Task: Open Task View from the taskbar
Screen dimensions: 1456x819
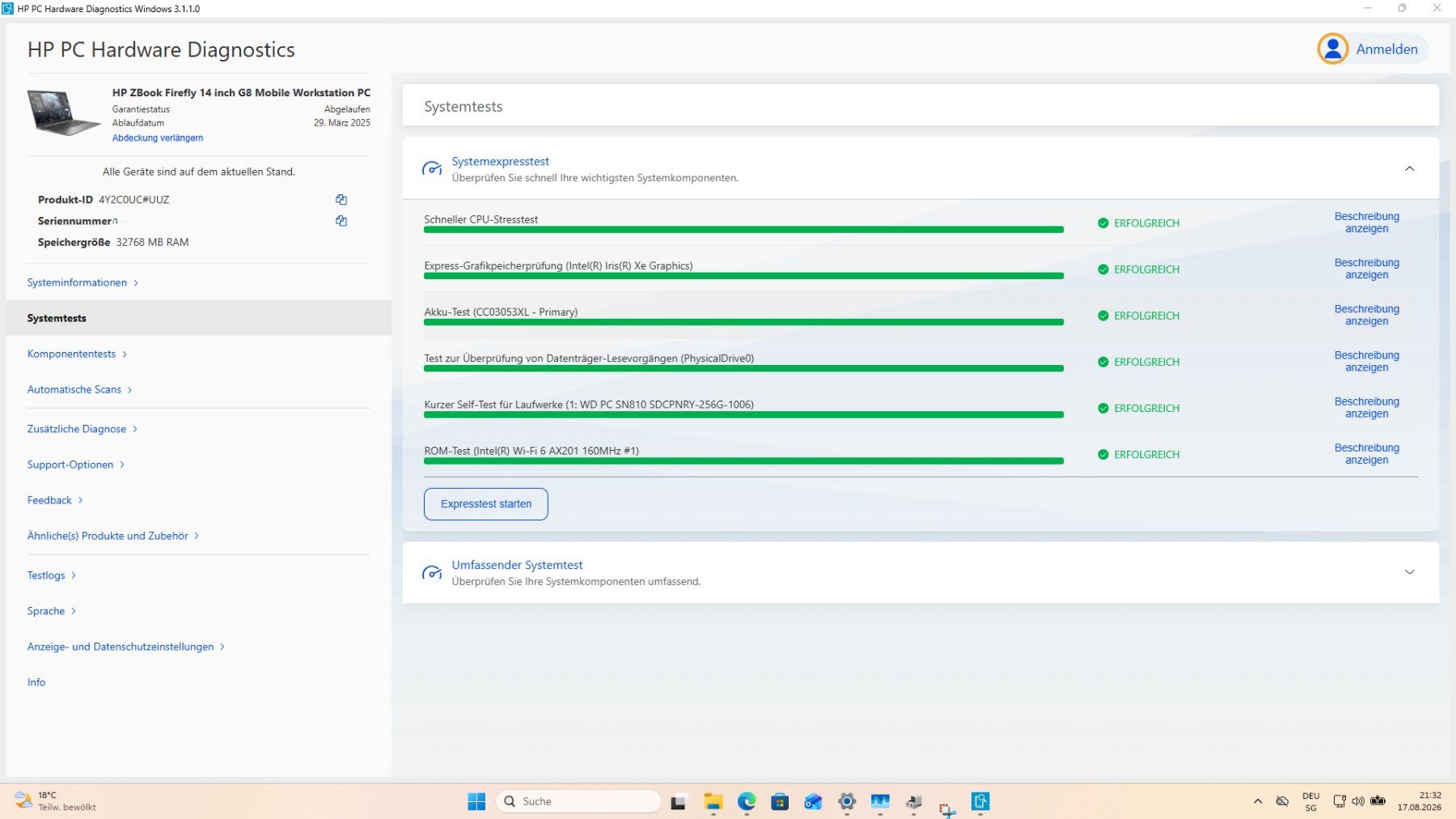Action: tap(679, 801)
